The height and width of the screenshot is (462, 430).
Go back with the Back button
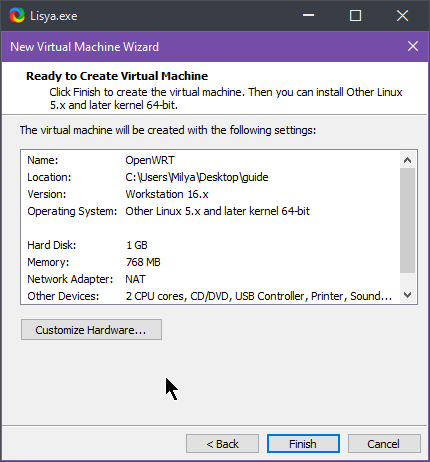pos(222,444)
